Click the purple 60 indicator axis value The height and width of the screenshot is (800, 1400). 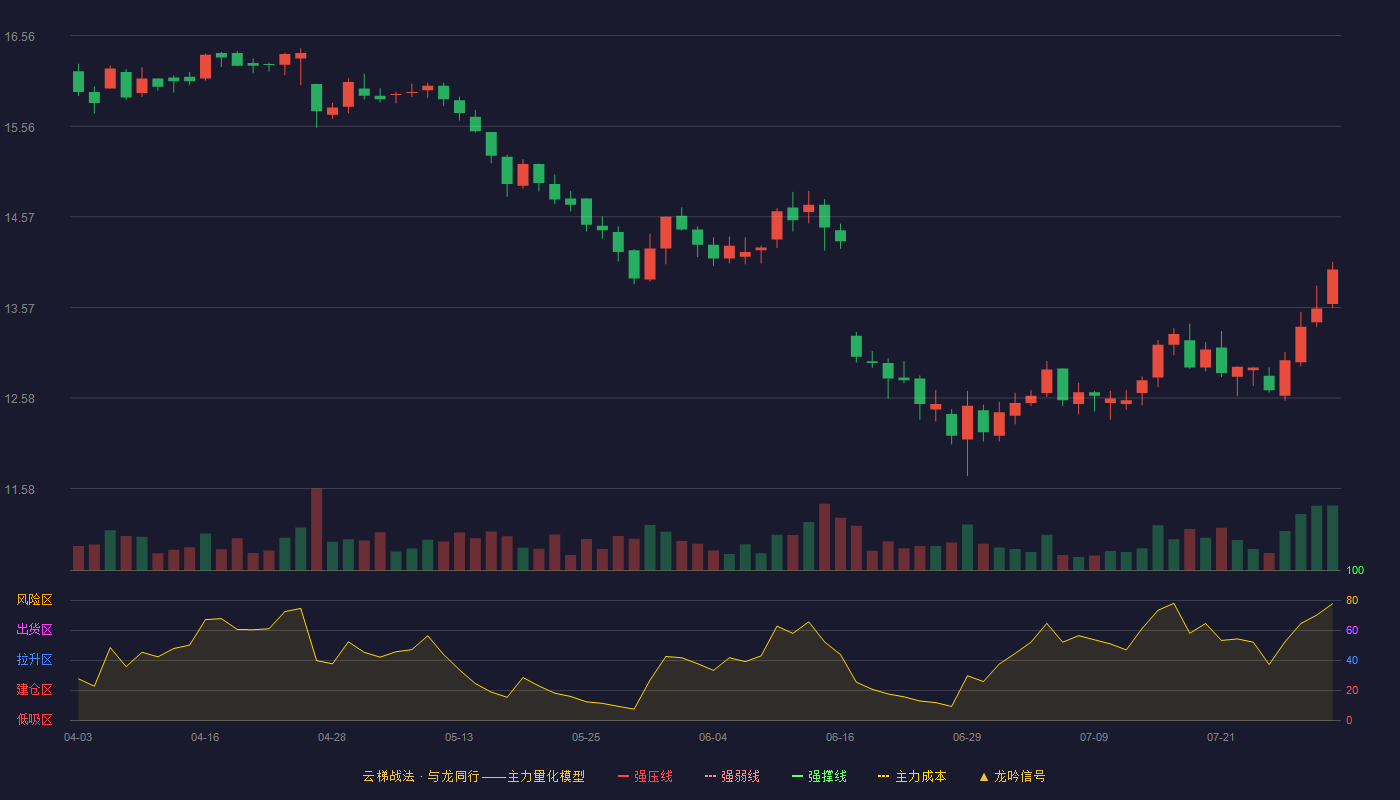pyautogui.click(x=1352, y=630)
